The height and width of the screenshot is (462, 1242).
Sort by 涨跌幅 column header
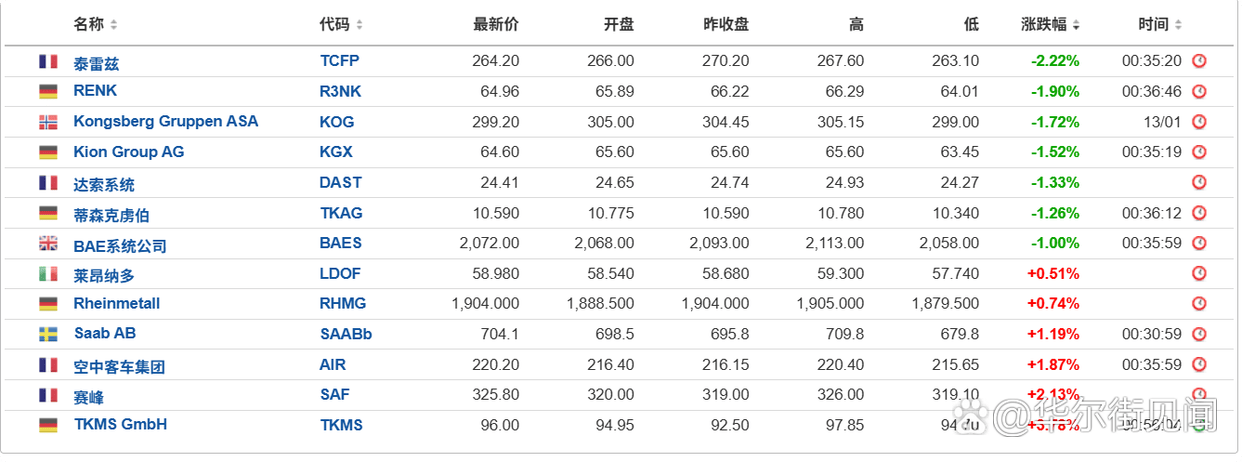click(x=1050, y=24)
